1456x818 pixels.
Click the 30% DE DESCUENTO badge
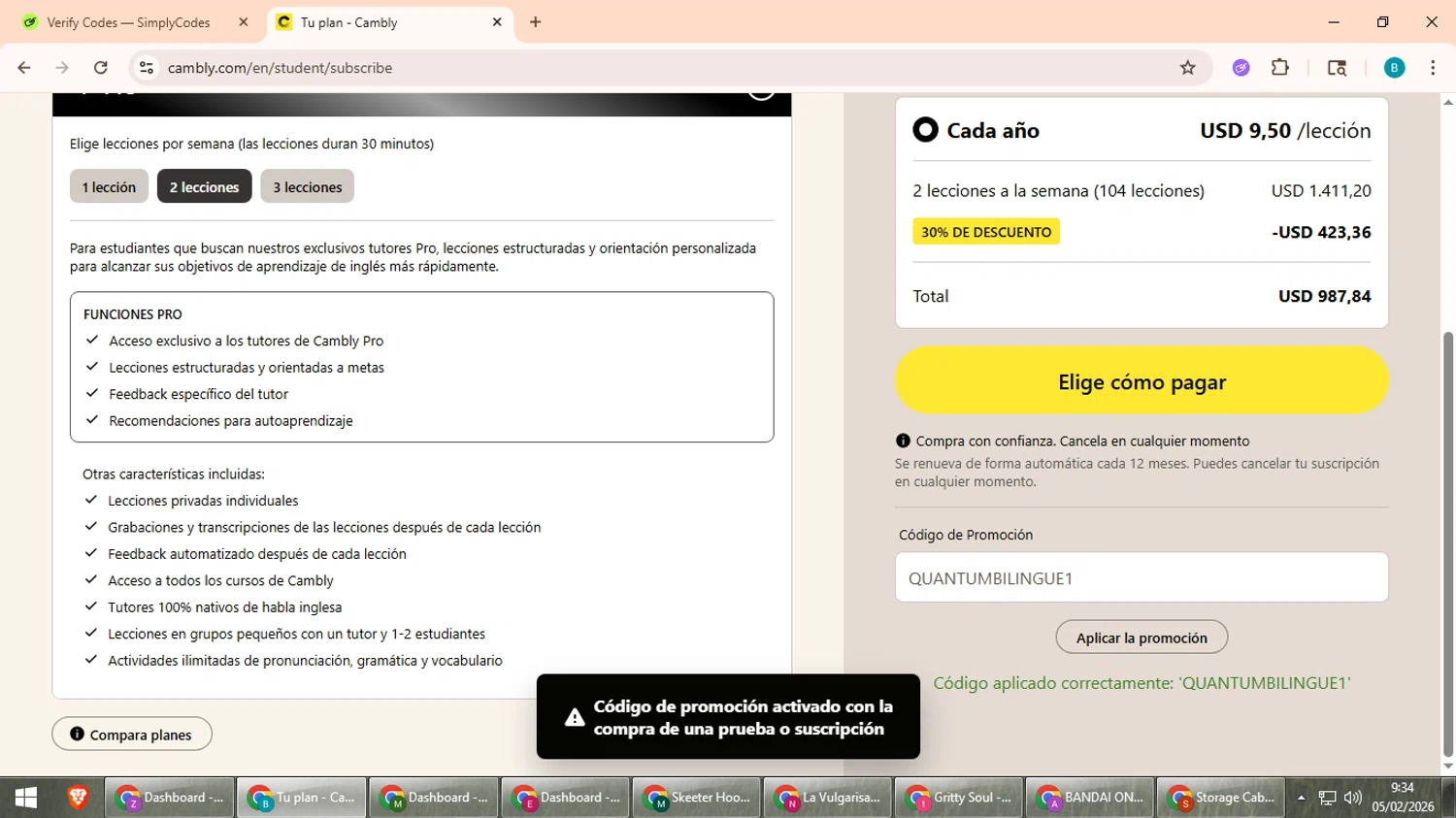(986, 232)
